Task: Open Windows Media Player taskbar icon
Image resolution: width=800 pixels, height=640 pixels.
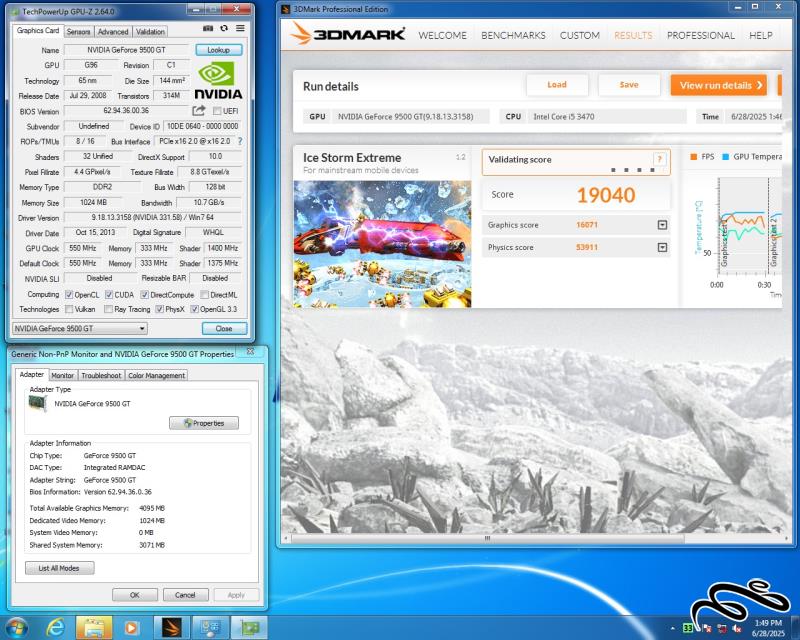Action: 131,628
